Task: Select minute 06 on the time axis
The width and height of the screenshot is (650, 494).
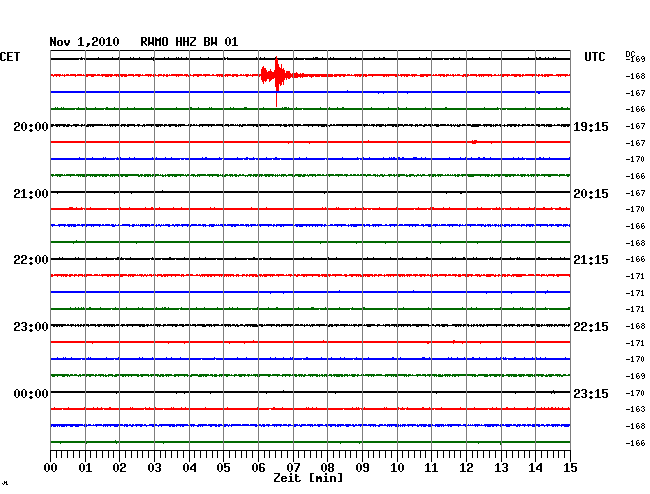Action: click(258, 467)
